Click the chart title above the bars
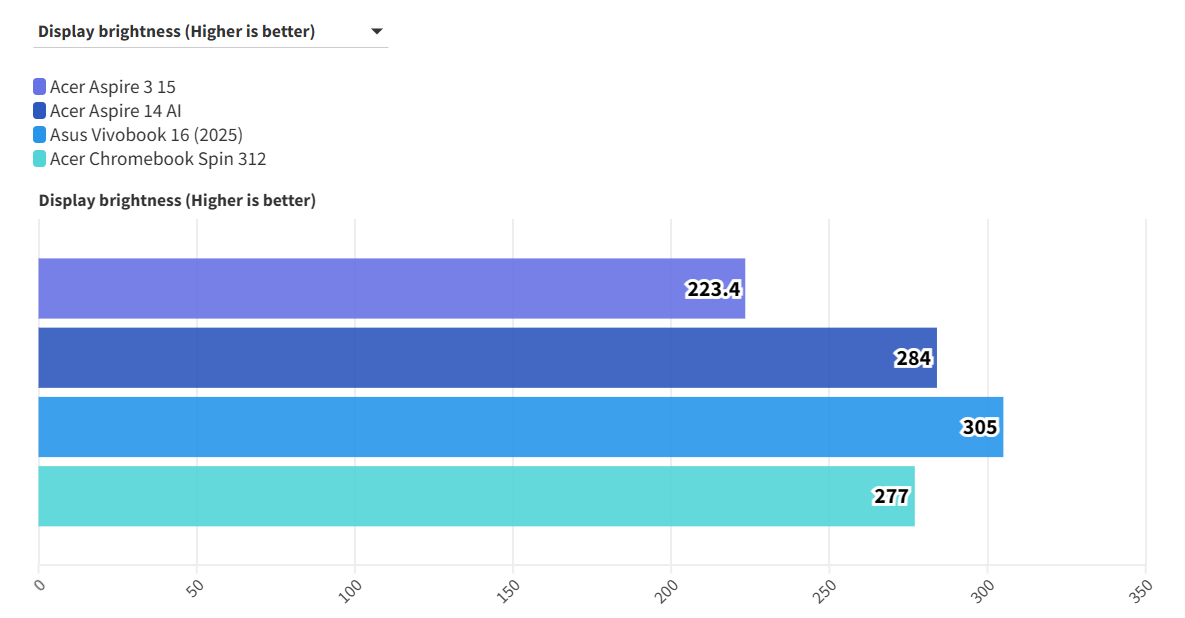 coord(177,201)
